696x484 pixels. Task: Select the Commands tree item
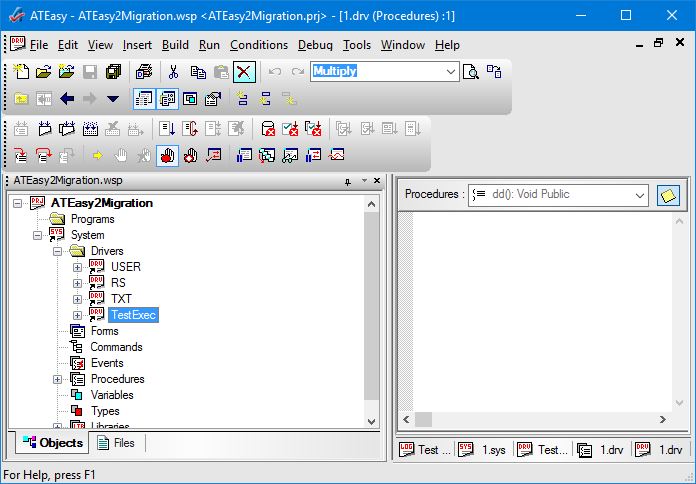[116, 347]
